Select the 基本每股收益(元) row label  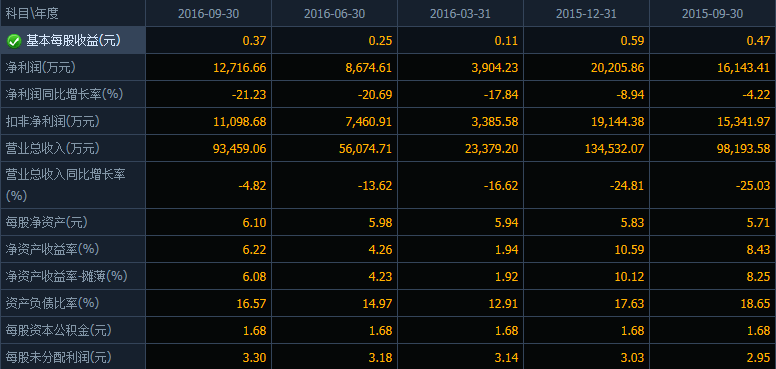[x=73, y=41]
